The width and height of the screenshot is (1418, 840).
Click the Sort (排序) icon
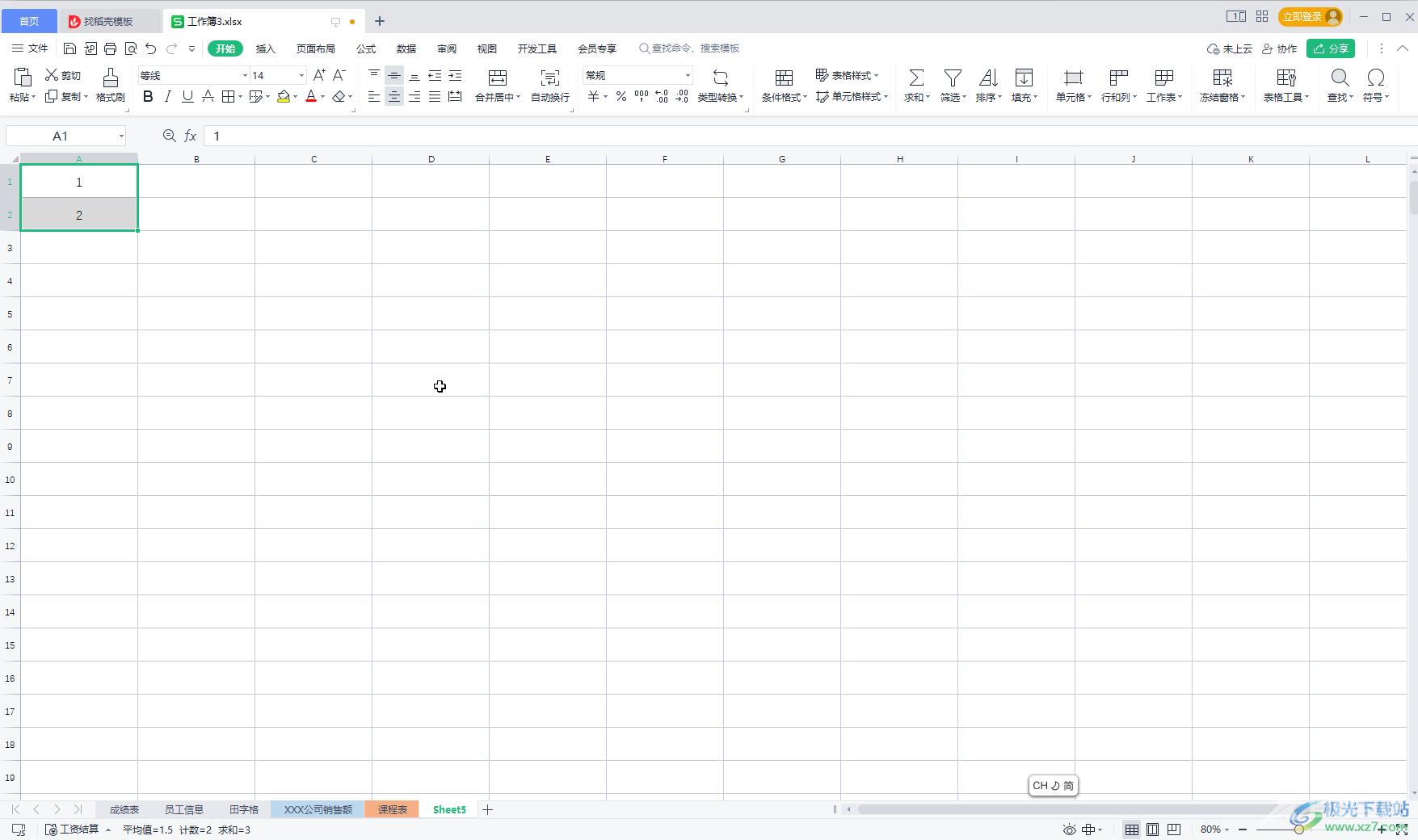(988, 78)
